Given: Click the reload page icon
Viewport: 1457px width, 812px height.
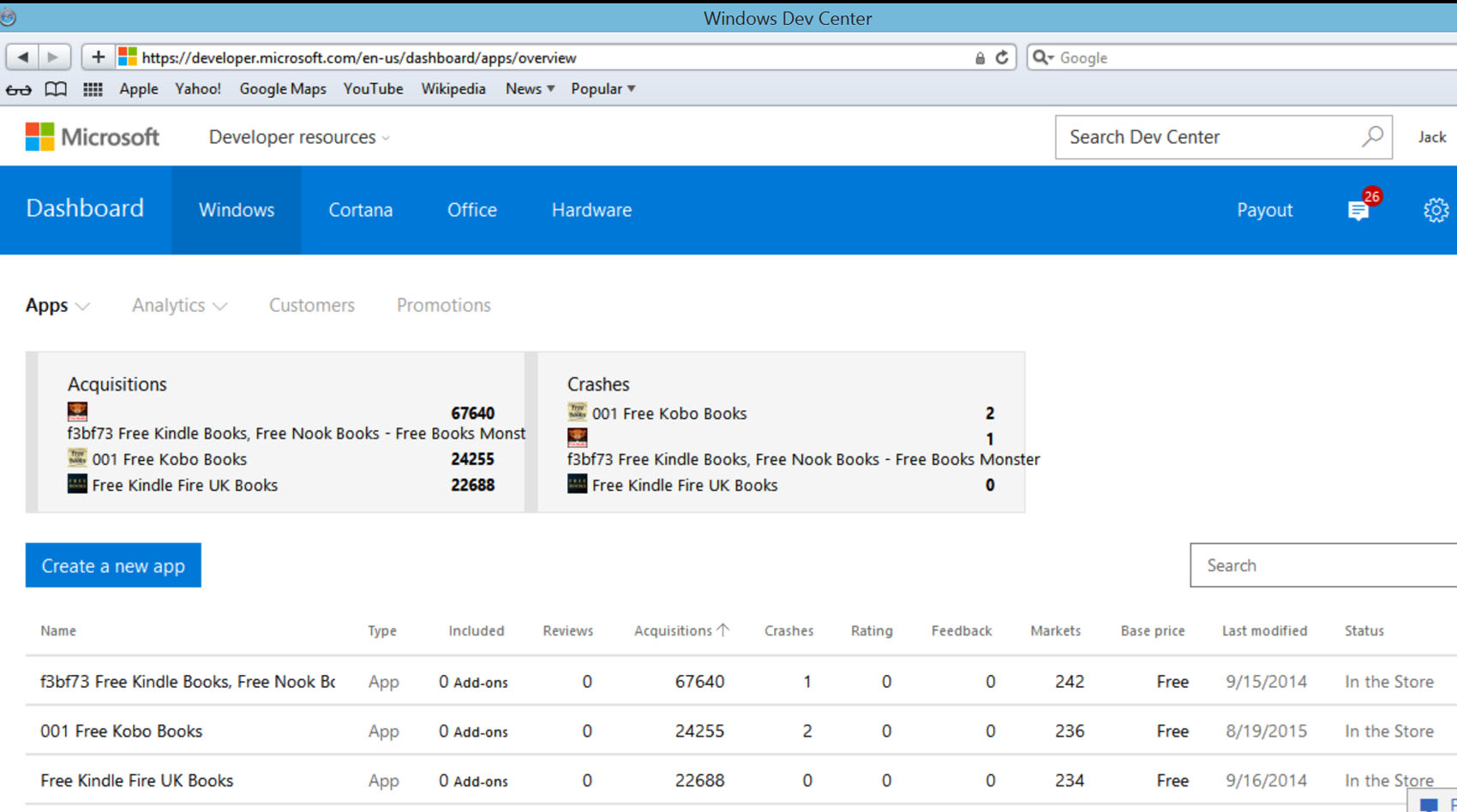Looking at the screenshot, I should click(x=1002, y=57).
